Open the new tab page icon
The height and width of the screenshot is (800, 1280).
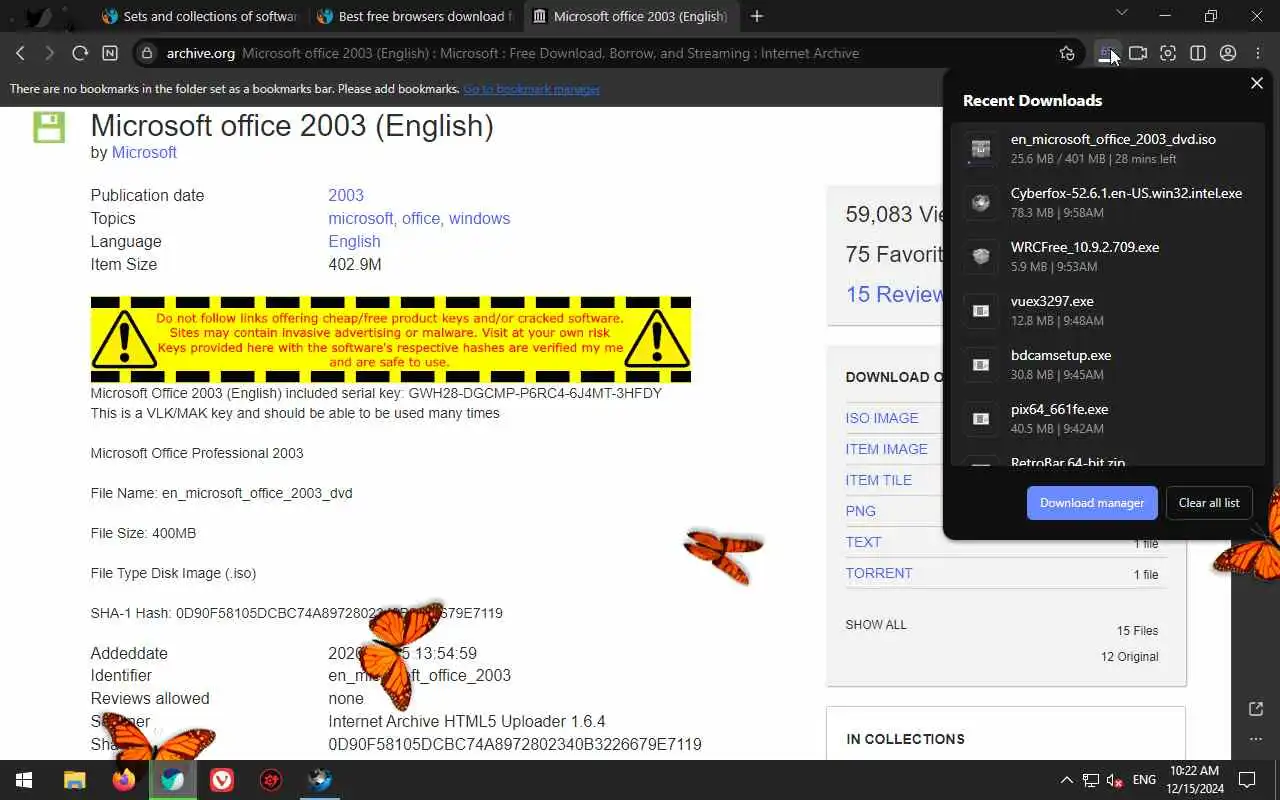point(110,53)
